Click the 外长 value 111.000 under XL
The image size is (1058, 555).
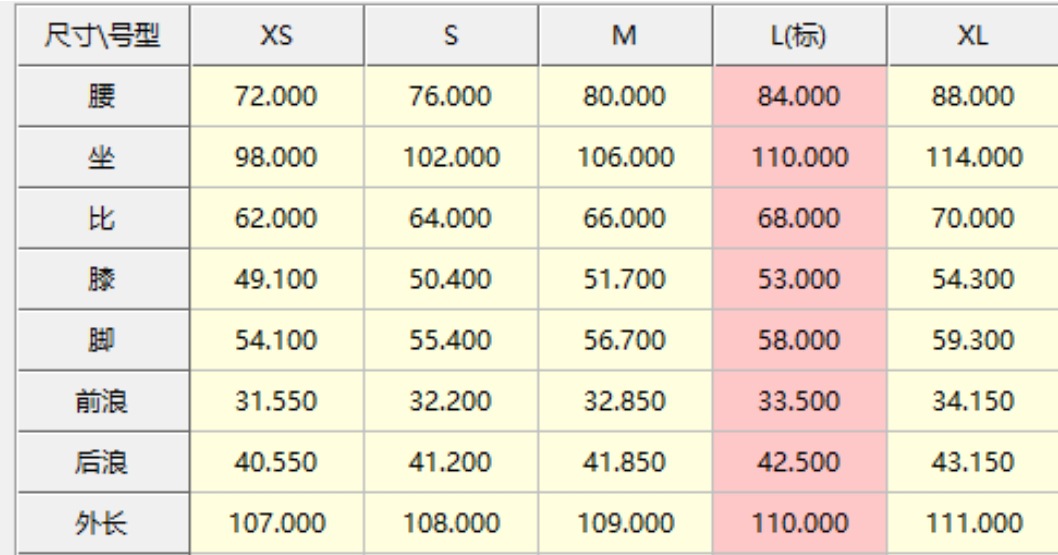971,523
